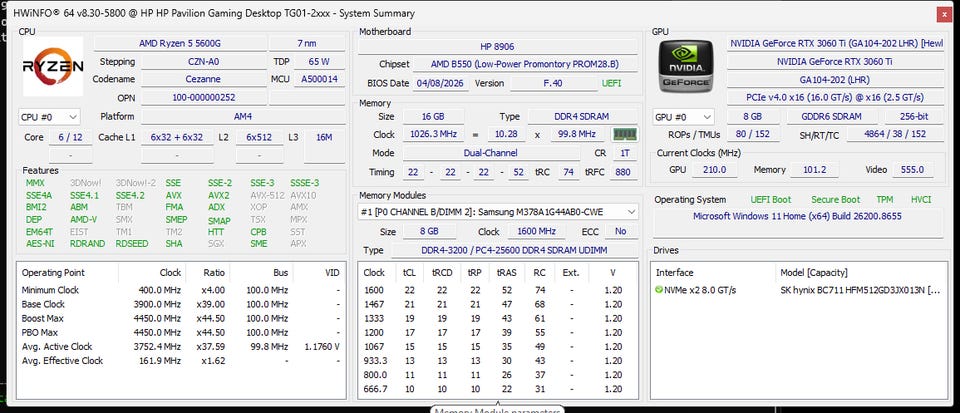
Task: Click the PCIe v4.0 x16 interface field
Action: (x=835, y=98)
